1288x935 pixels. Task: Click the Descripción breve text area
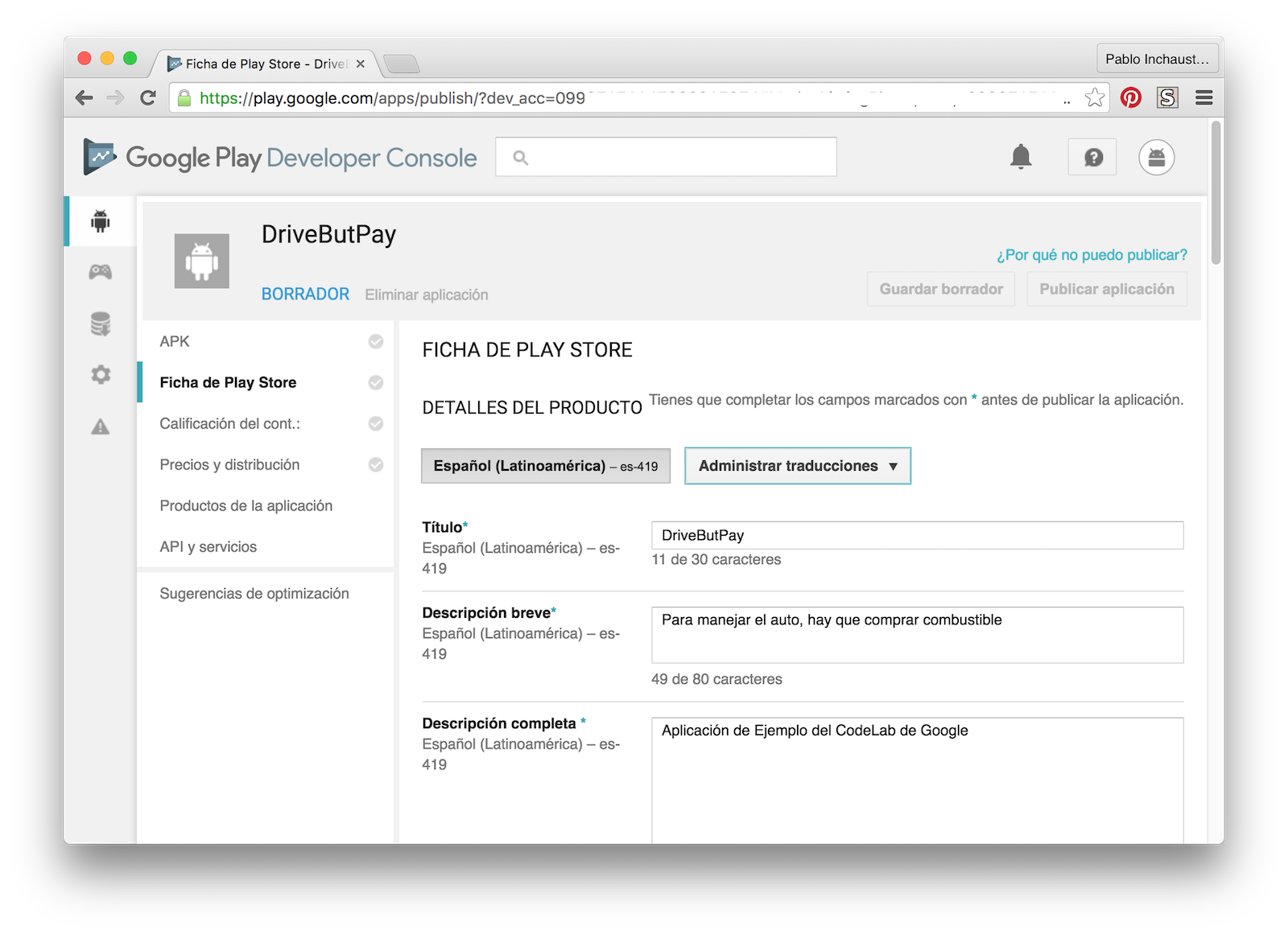click(x=918, y=635)
